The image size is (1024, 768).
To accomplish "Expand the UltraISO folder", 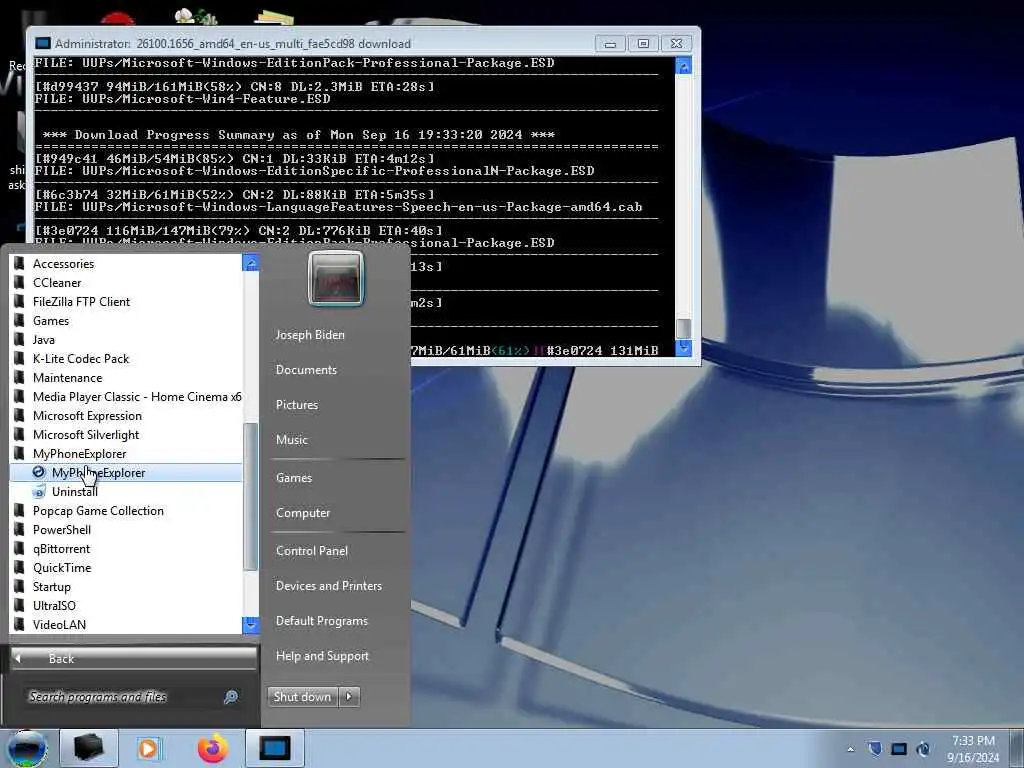I will point(54,605).
